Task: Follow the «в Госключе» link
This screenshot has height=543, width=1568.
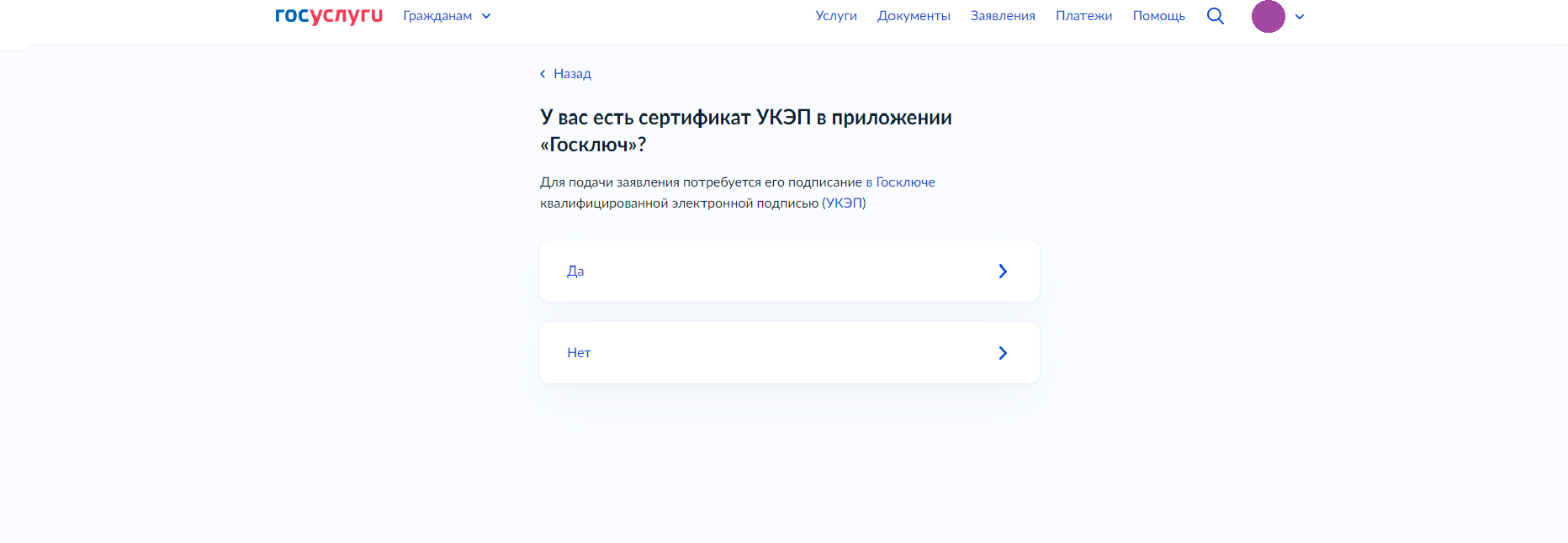Action: [x=900, y=182]
